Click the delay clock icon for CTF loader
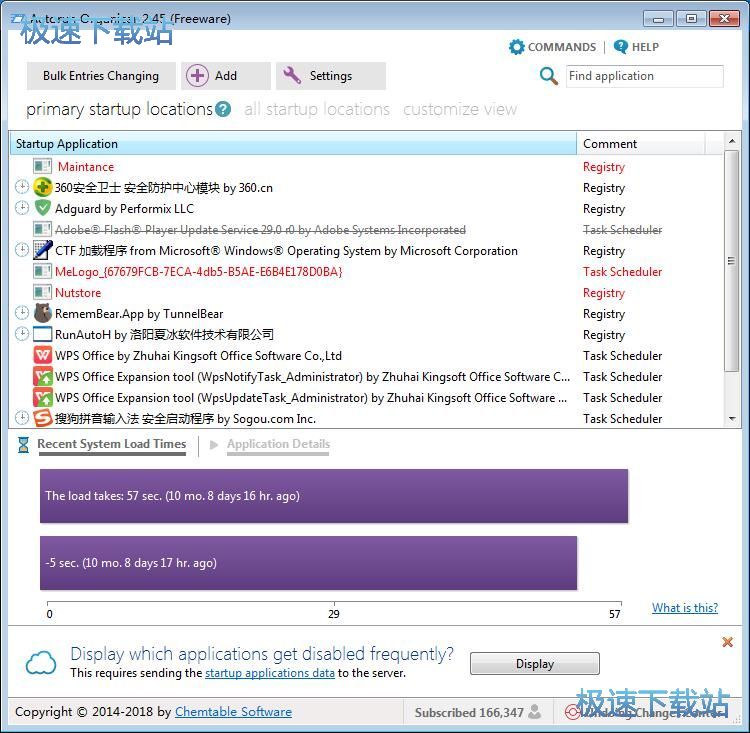The width and height of the screenshot is (750, 733). [22, 250]
